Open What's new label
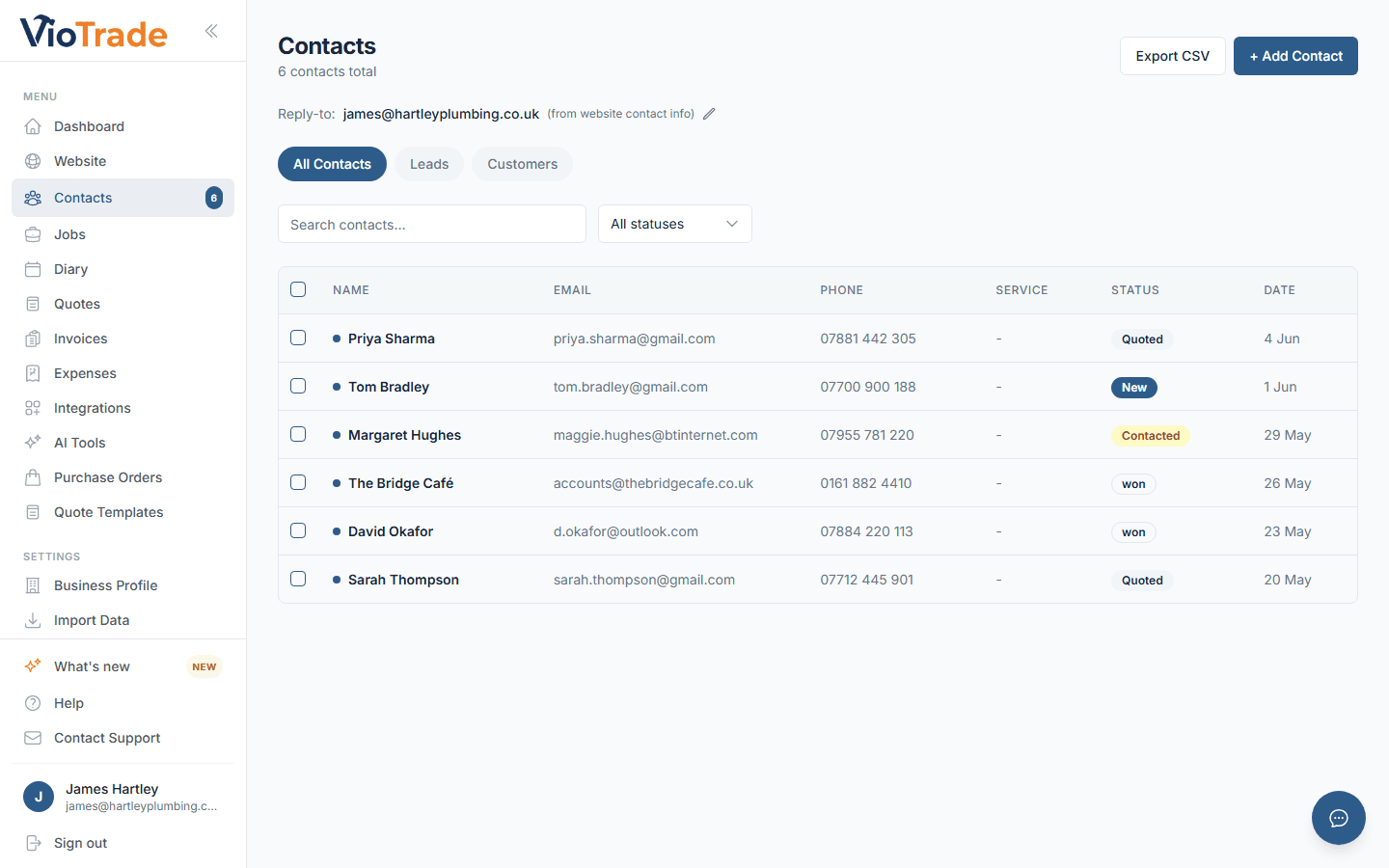The width and height of the screenshot is (1389, 868). pyautogui.click(x=92, y=666)
